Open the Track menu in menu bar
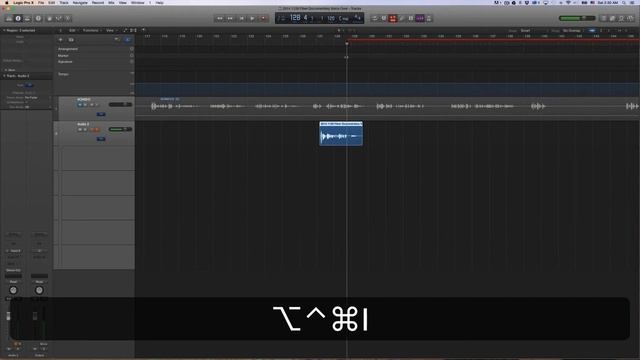 click(64, 2)
